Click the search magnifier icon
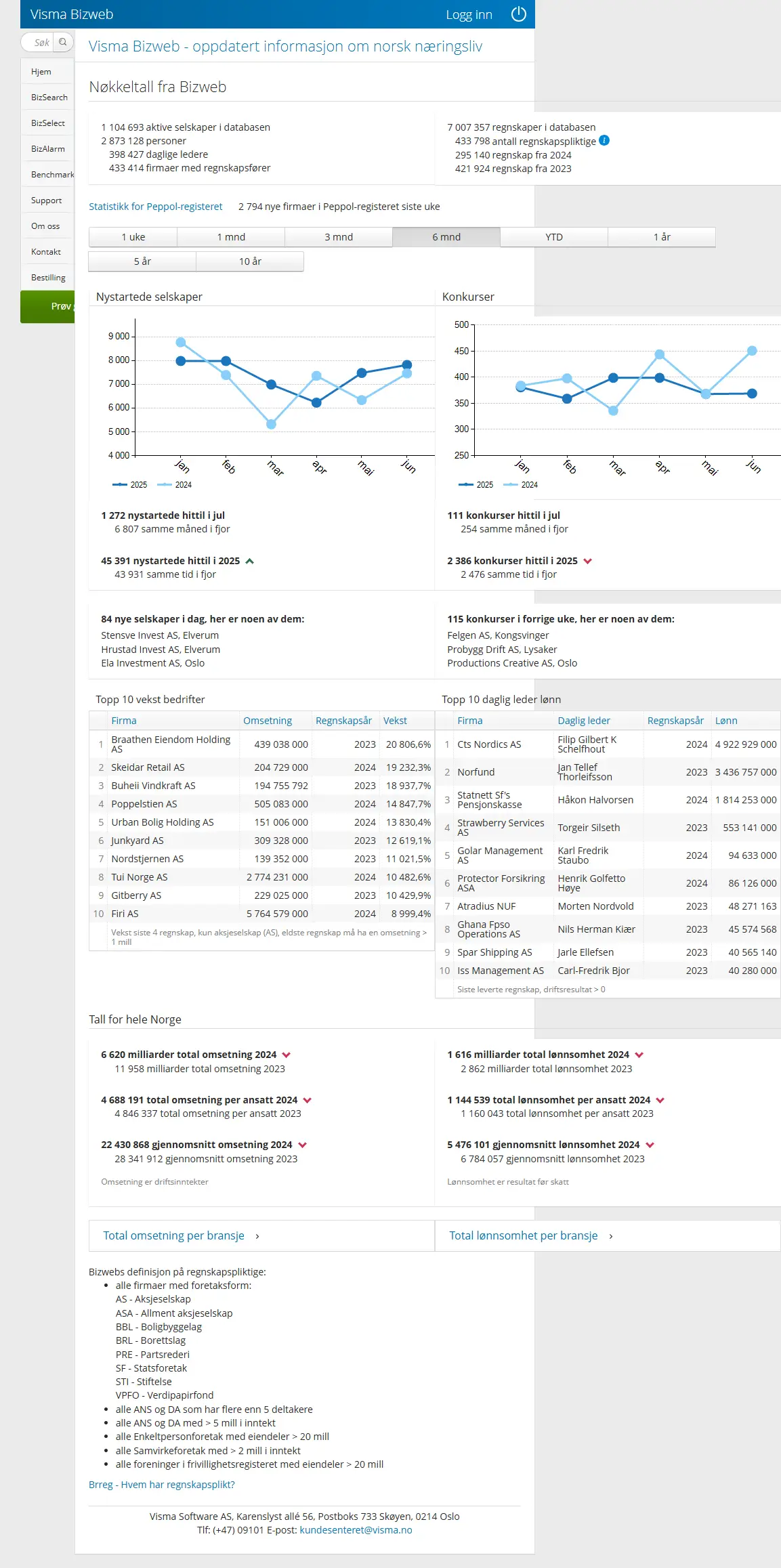 (63, 42)
